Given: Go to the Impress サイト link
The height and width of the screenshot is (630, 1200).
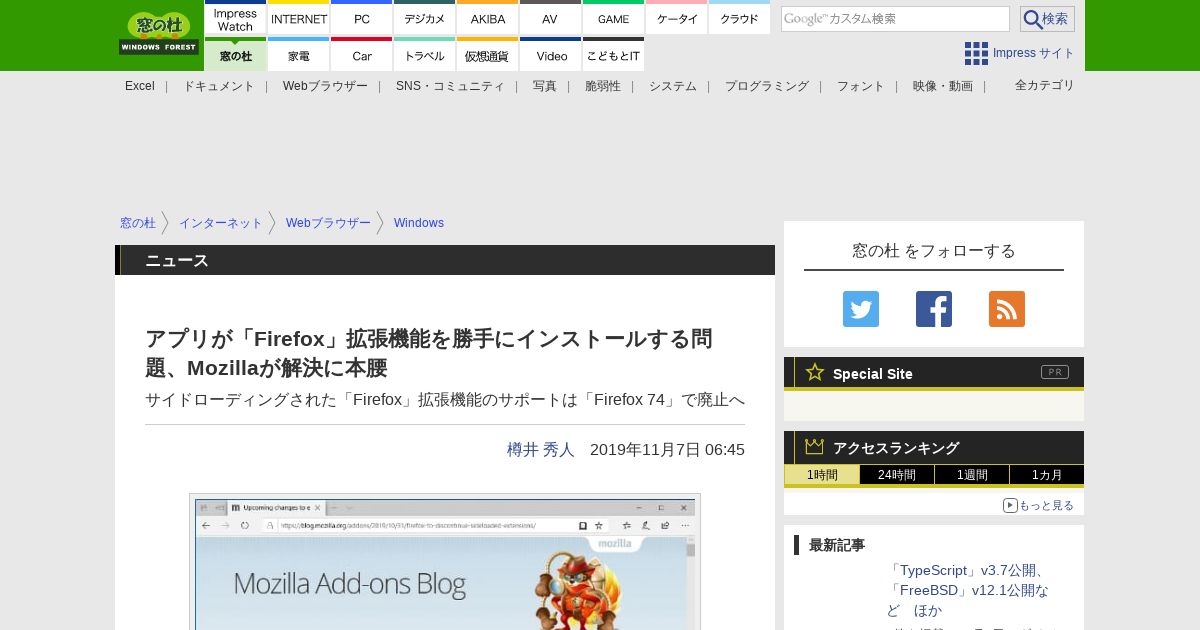Looking at the screenshot, I should point(1034,53).
